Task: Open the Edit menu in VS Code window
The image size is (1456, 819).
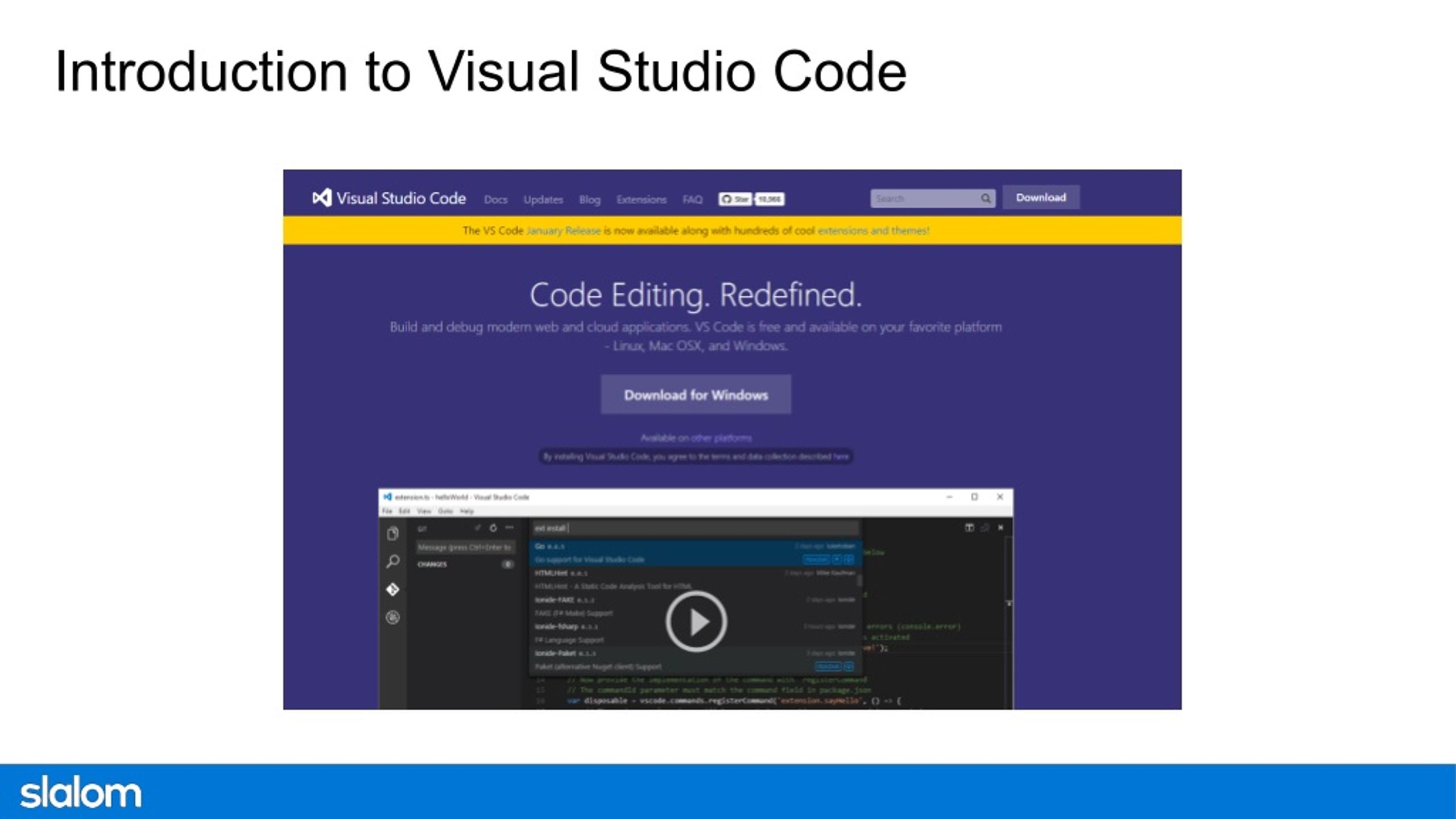Action: pos(404,511)
